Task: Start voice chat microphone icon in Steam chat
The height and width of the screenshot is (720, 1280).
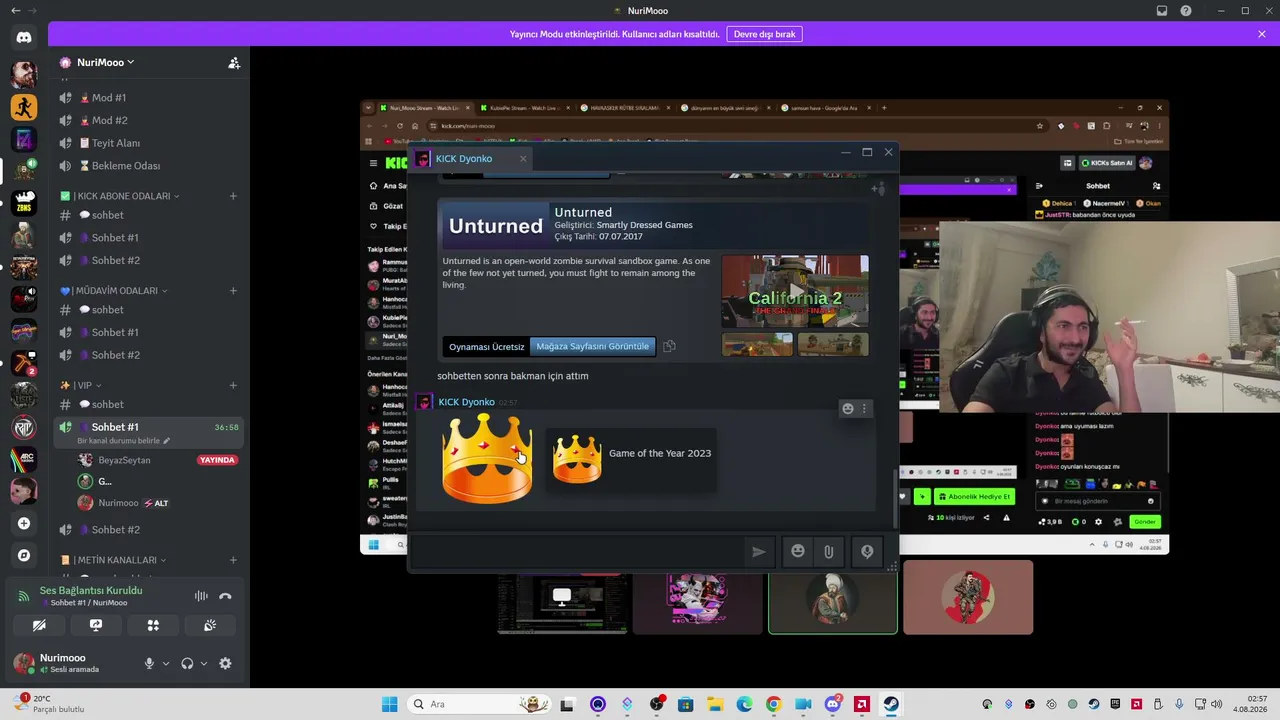Action: pyautogui.click(x=867, y=551)
